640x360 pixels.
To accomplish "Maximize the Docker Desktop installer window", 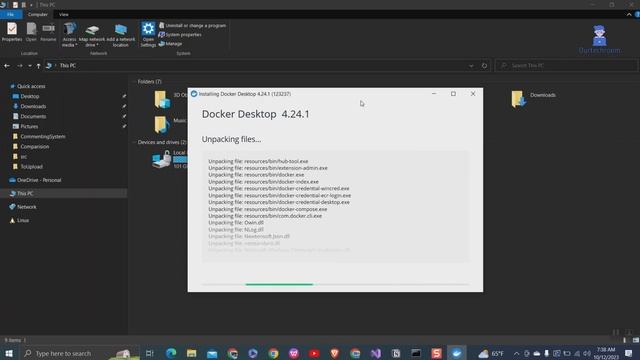I will 453,94.
